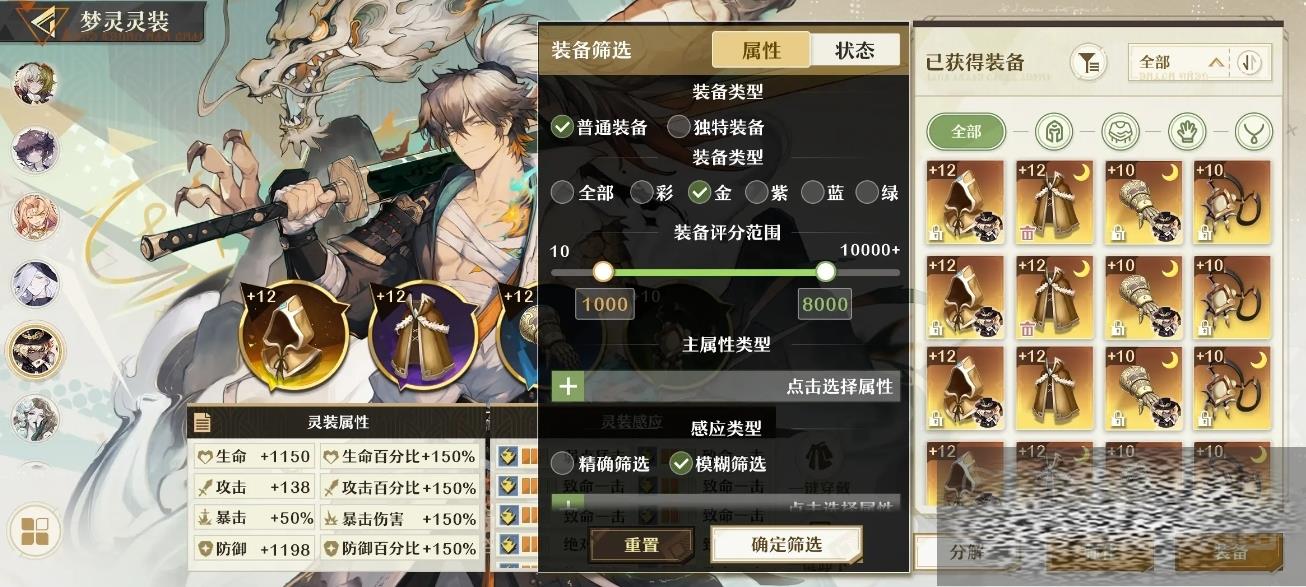Click the right handle of score range slider
This screenshot has width=1306, height=587.
pos(825,271)
